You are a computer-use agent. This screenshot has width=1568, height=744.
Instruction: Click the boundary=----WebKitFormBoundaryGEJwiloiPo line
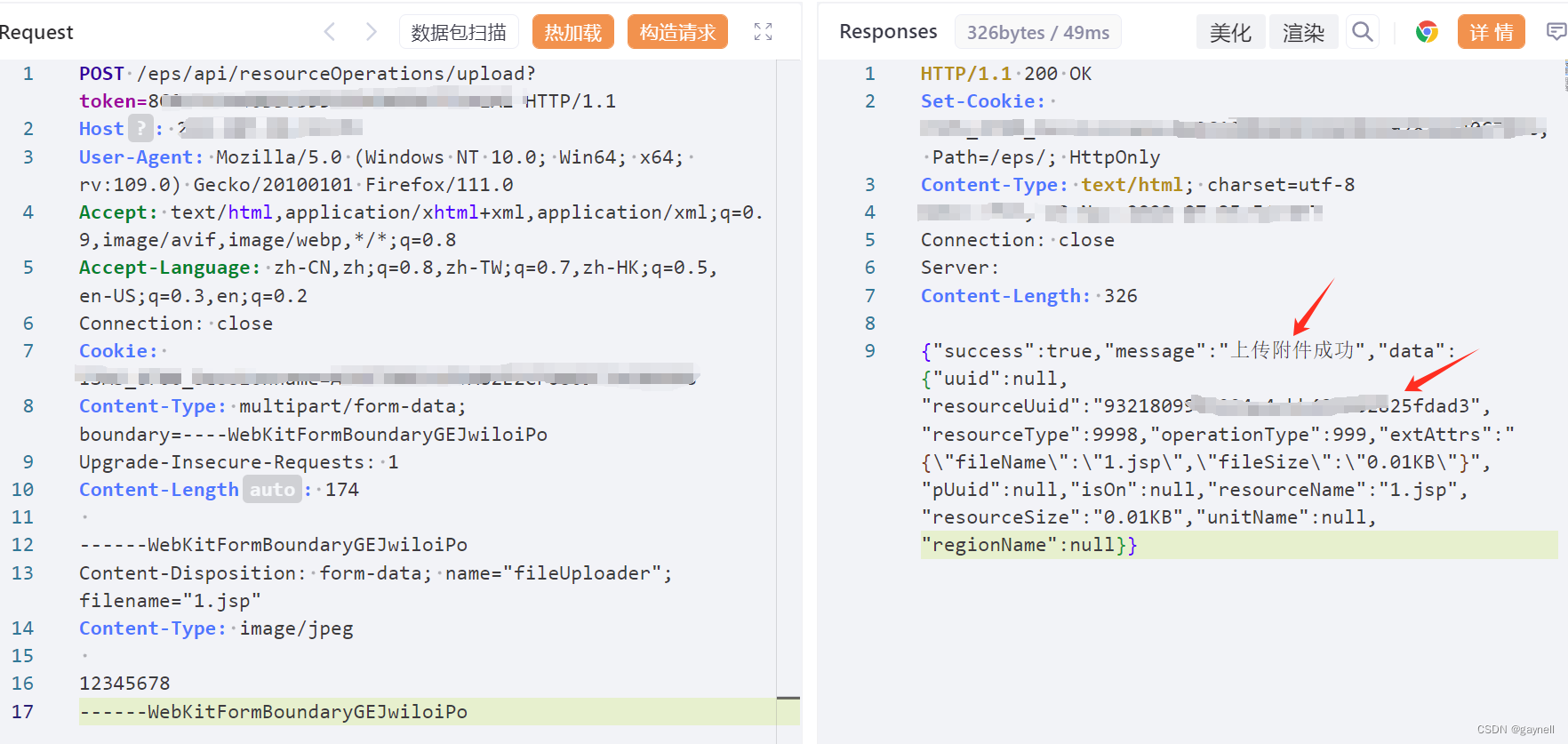[x=313, y=435]
